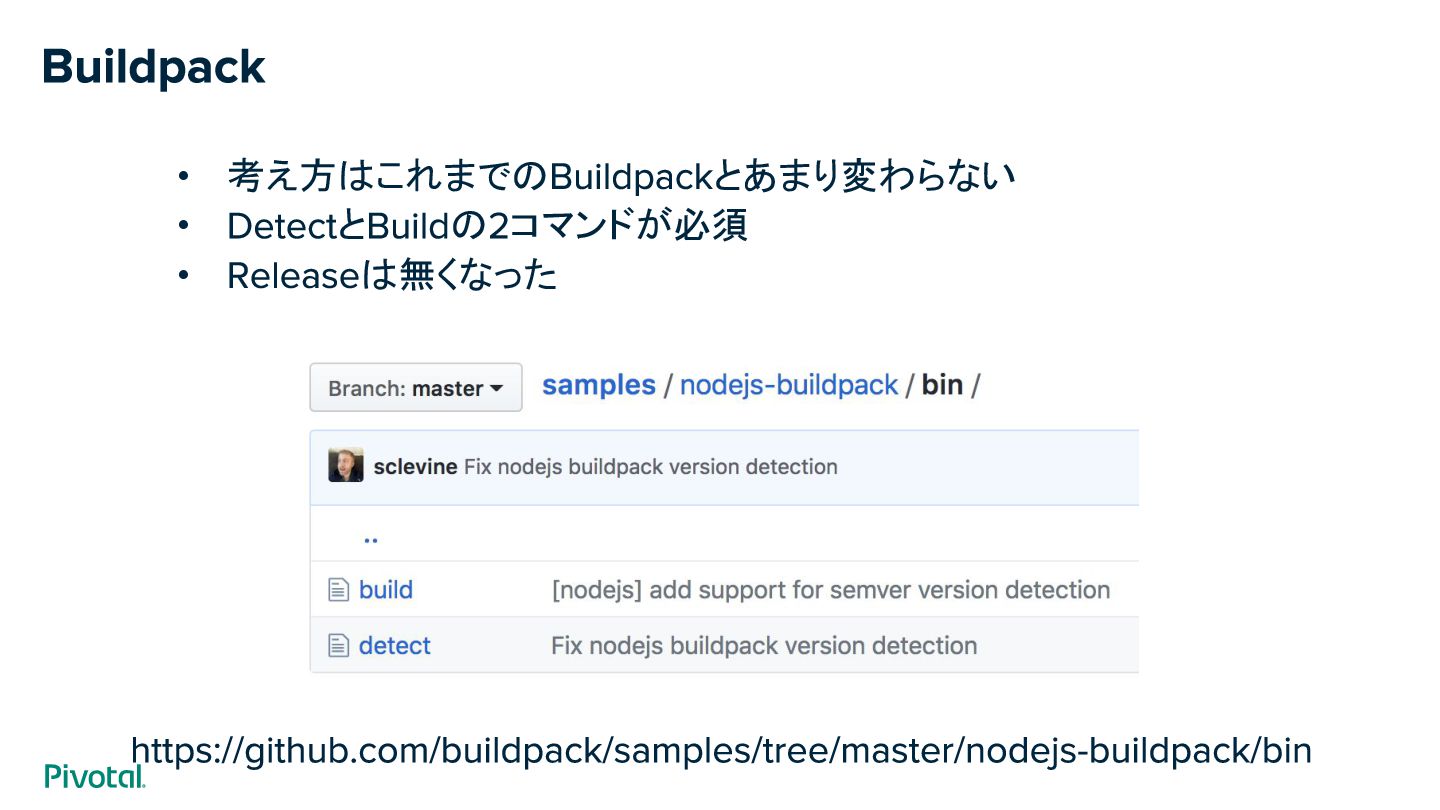The image size is (1440, 810).
Task: Open the semver version detection commit message
Action: [831, 590]
